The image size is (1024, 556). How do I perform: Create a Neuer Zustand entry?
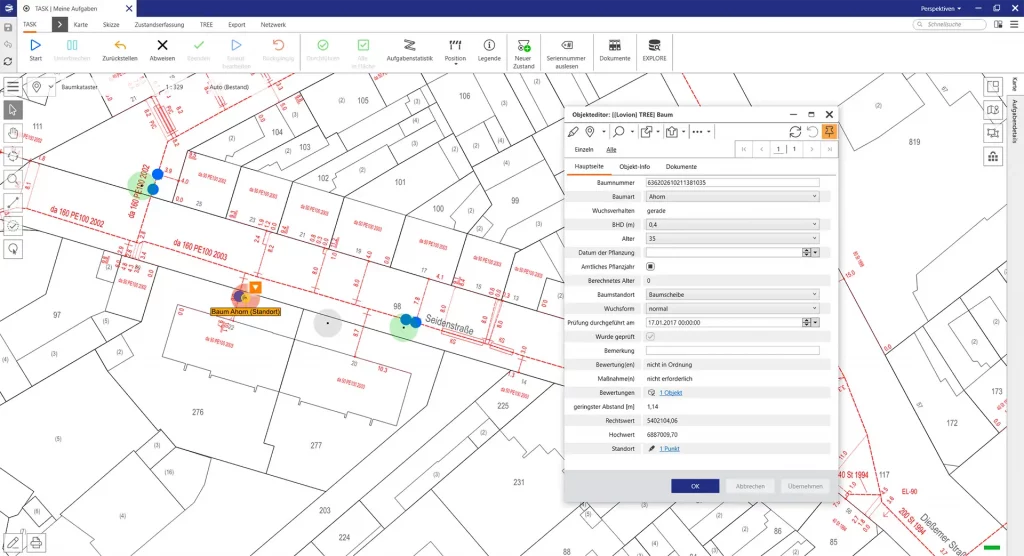click(x=524, y=45)
